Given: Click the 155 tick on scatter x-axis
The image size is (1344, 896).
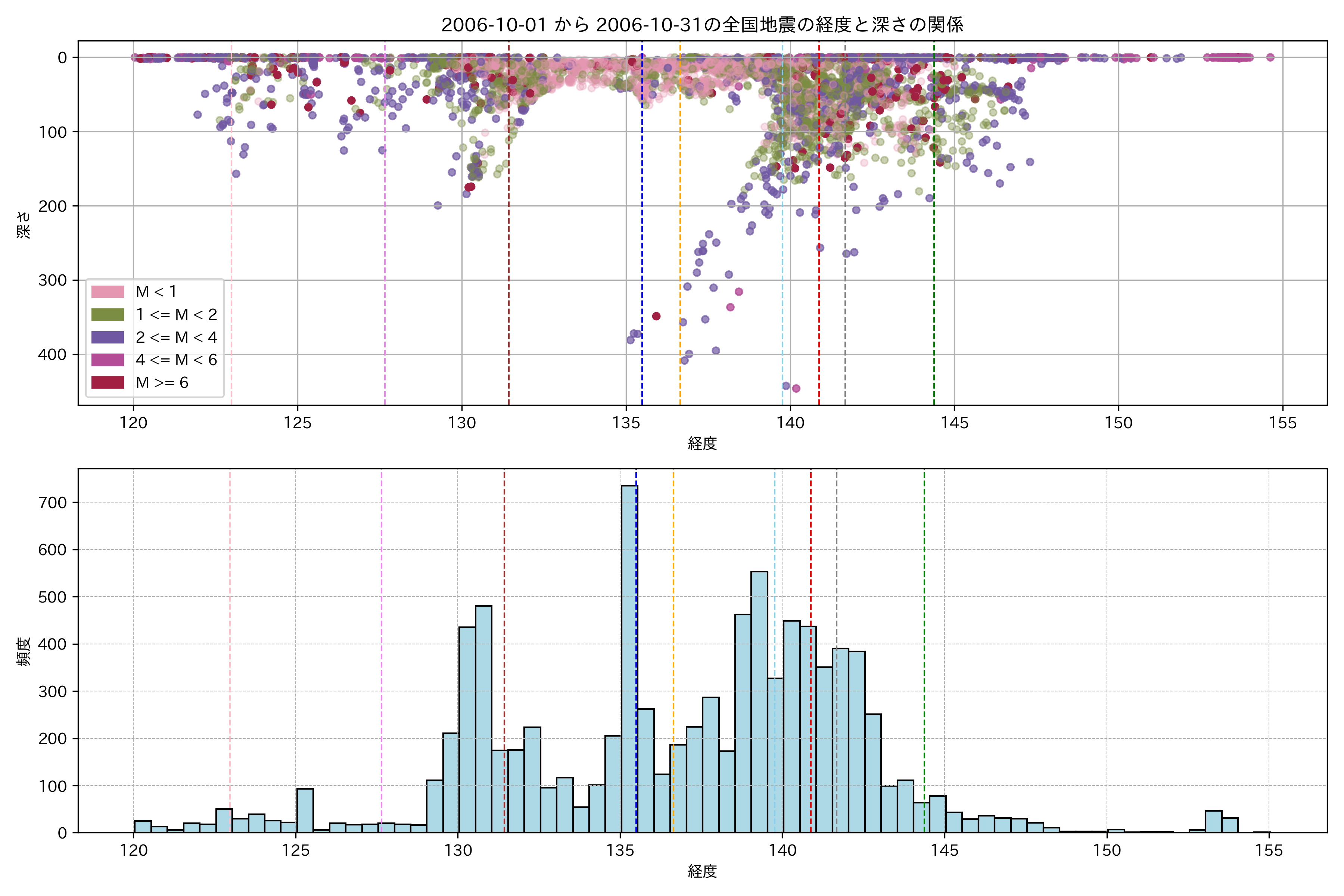Looking at the screenshot, I should click(1282, 423).
